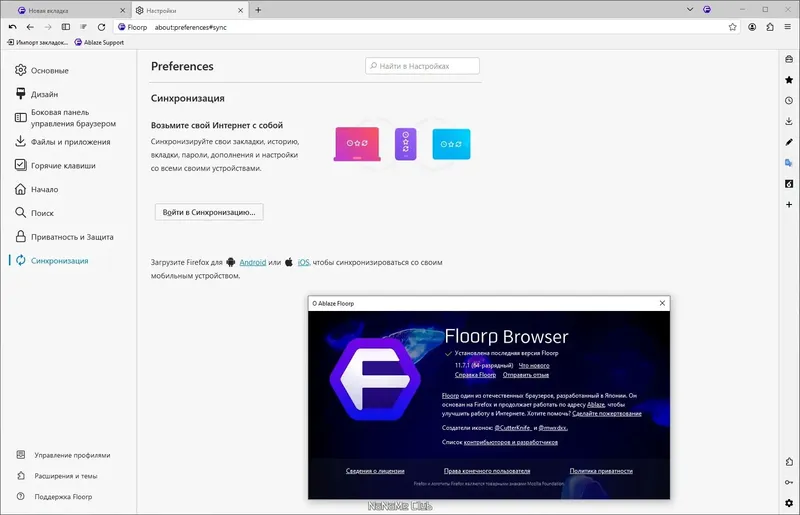Open the hamburger application menu
This screenshot has height=515, width=800.
click(x=788, y=27)
